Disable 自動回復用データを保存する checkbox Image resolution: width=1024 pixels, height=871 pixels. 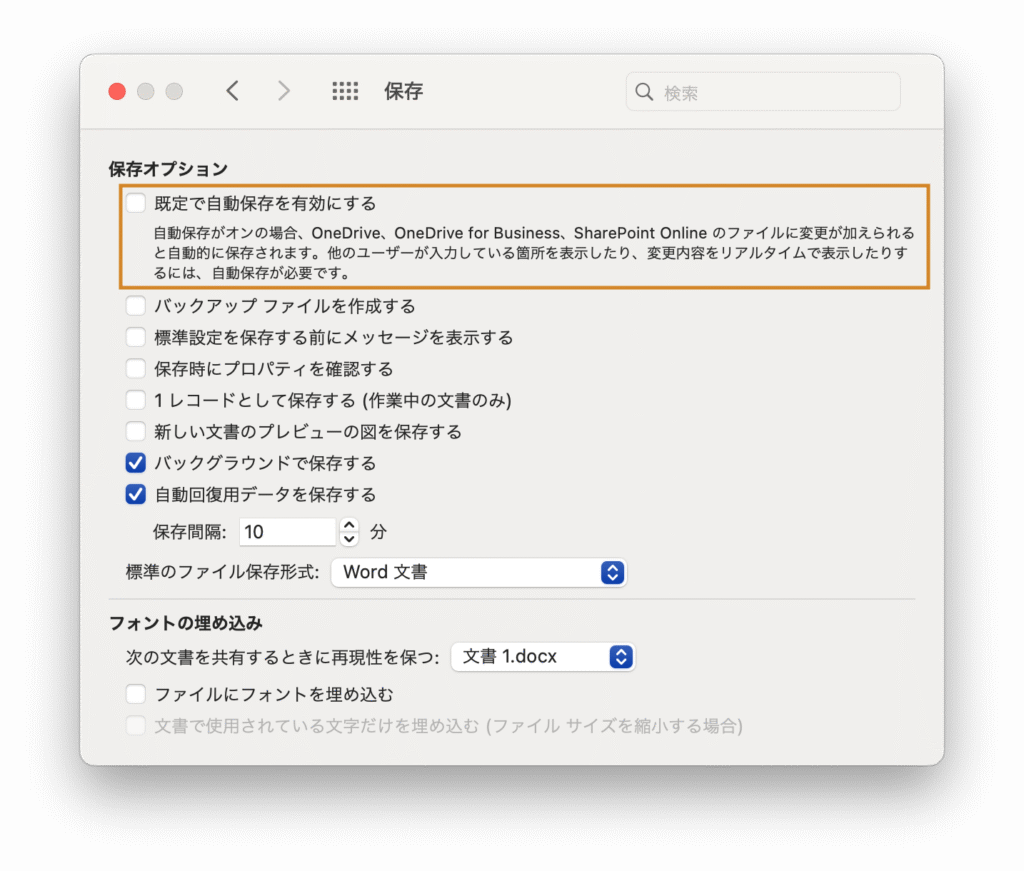136,494
